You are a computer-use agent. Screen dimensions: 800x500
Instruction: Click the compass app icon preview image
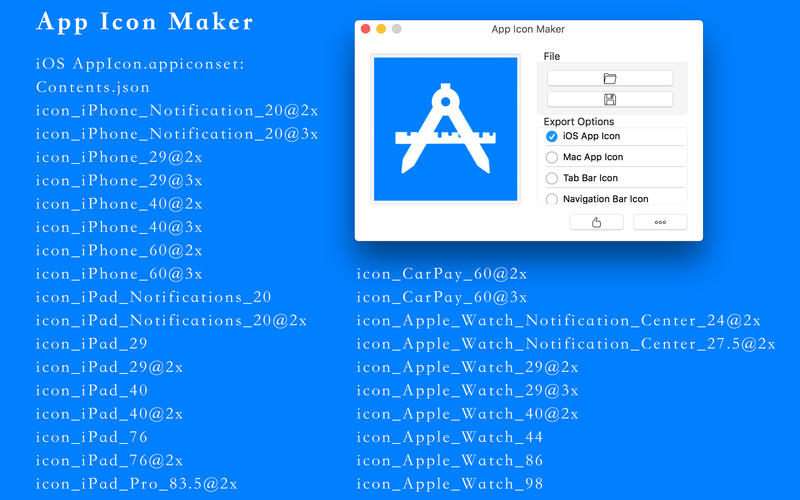(445, 129)
